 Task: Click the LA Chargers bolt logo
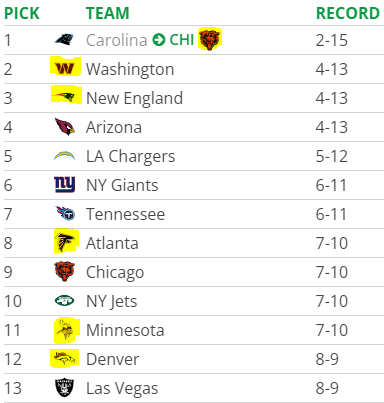coord(64,156)
